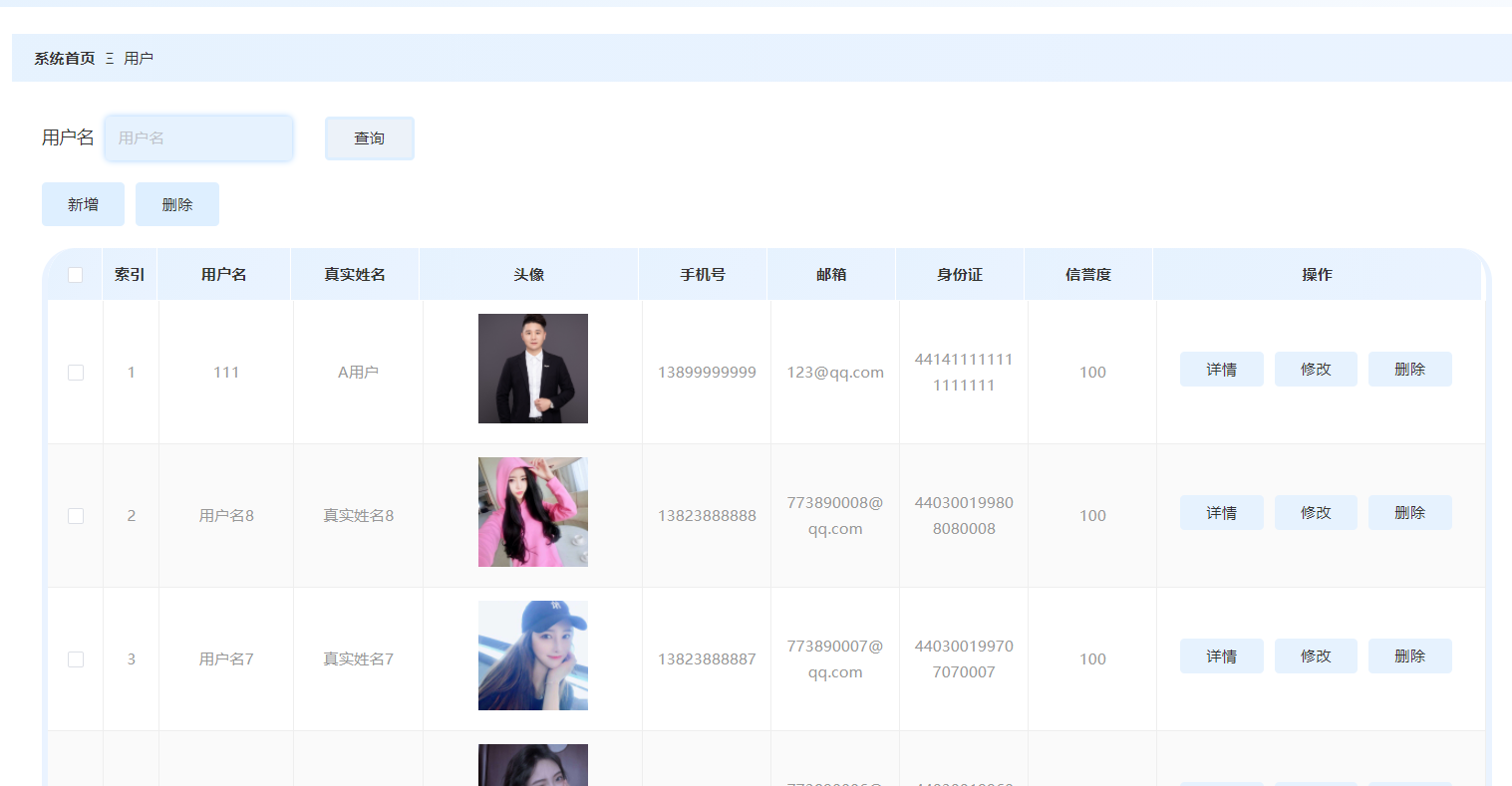Image resolution: width=1512 pixels, height=786 pixels.
Task: Click the 索引 column header
Action: 130,275
